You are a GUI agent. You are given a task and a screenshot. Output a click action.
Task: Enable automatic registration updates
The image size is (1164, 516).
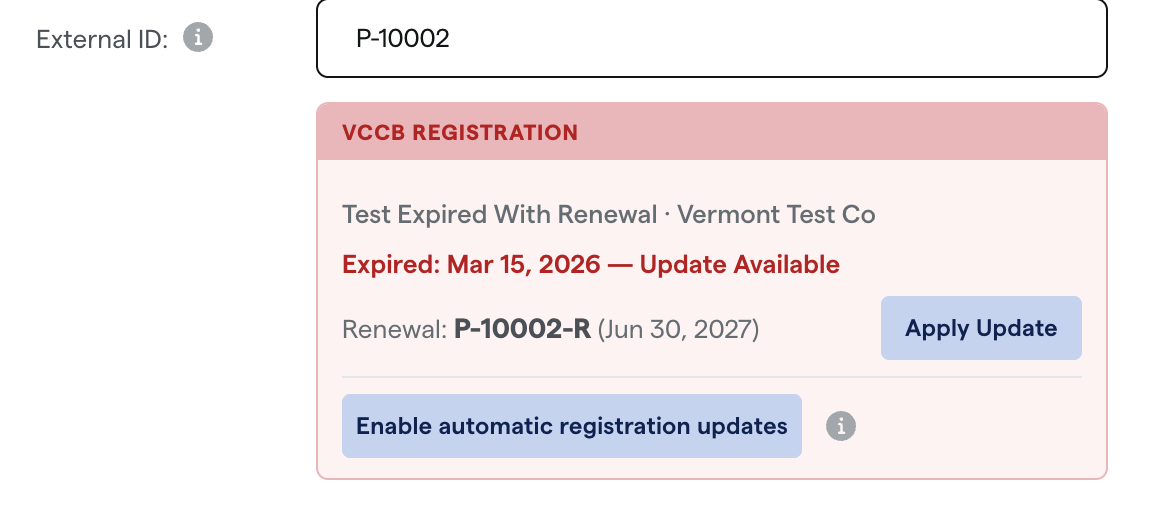(x=572, y=426)
